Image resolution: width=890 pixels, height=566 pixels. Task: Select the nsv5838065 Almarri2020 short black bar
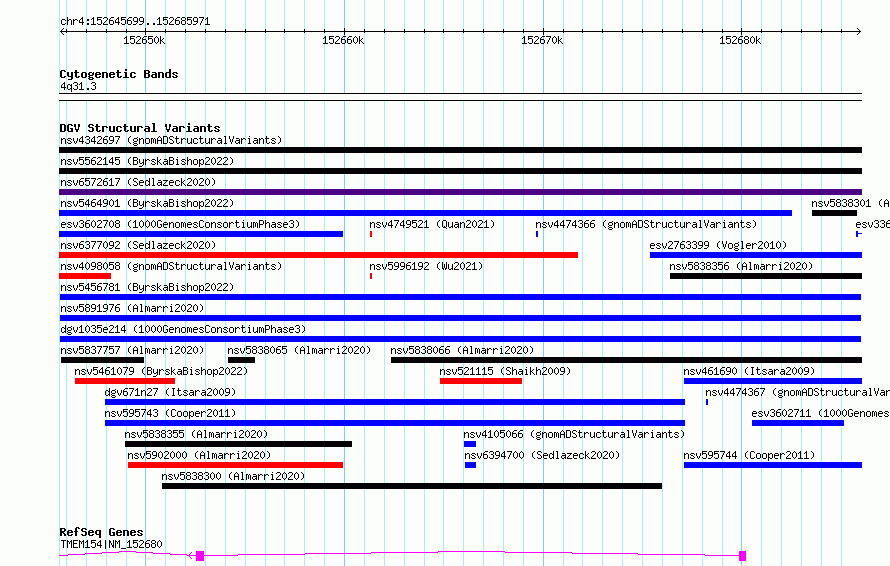click(x=241, y=360)
